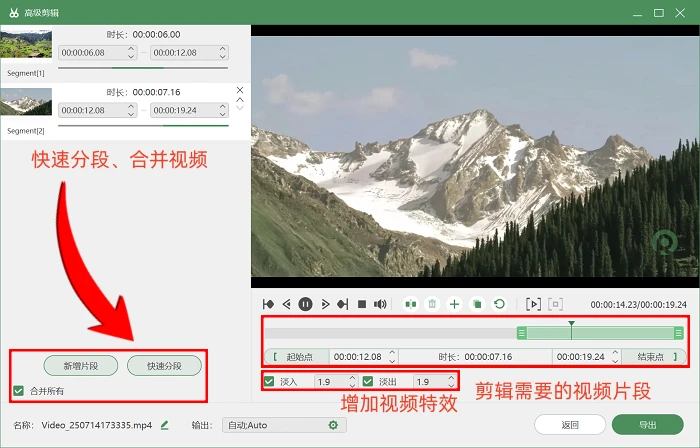The height and width of the screenshot is (448, 700).
Task: Click the 导出 export button
Action: point(648,425)
